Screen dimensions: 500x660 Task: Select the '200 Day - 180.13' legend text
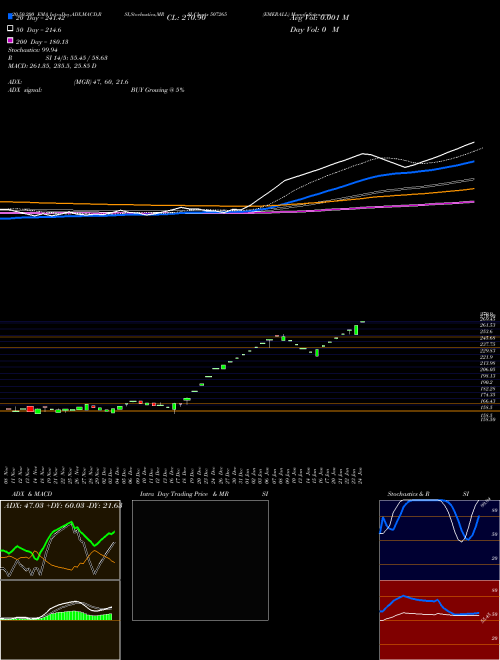tap(42, 42)
